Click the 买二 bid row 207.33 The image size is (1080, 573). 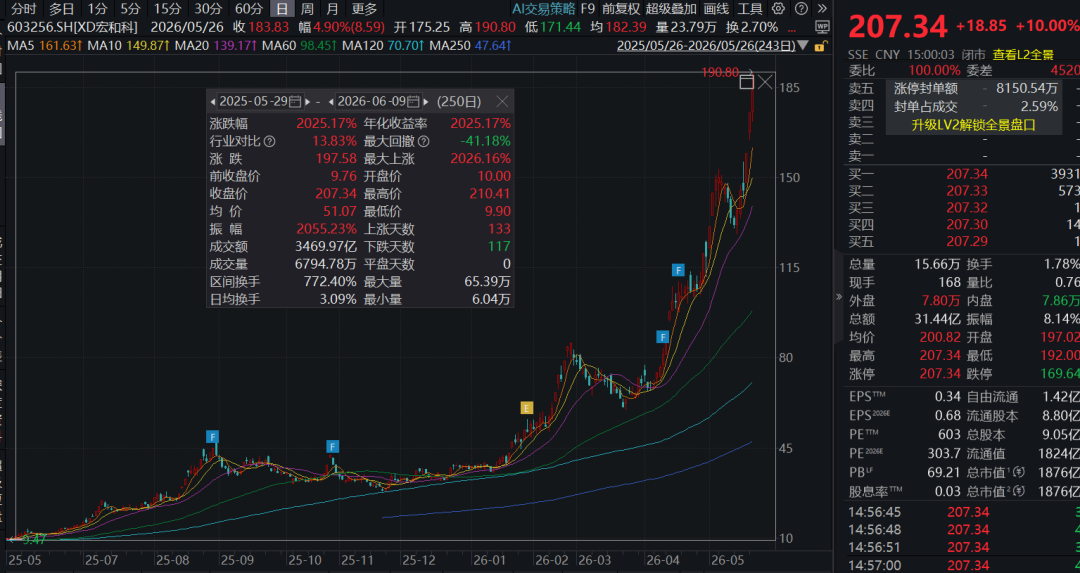(x=964, y=191)
